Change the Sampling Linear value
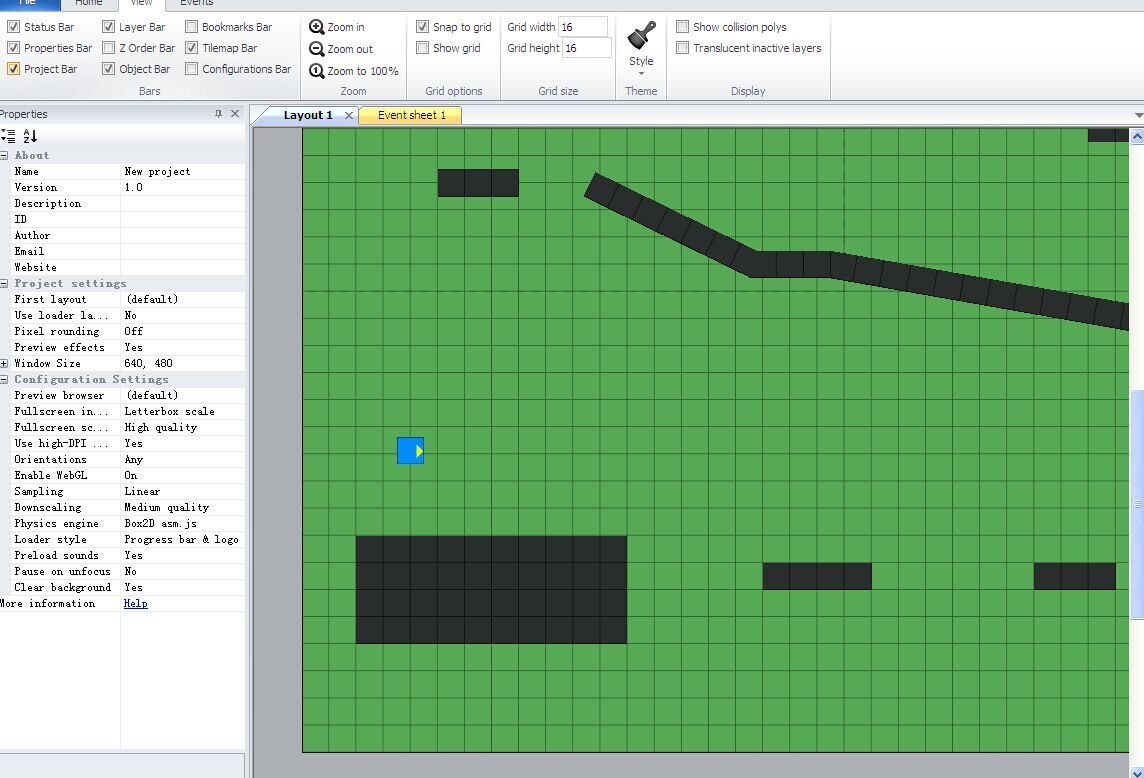Image resolution: width=1144 pixels, height=778 pixels. pyautogui.click(x=182, y=492)
